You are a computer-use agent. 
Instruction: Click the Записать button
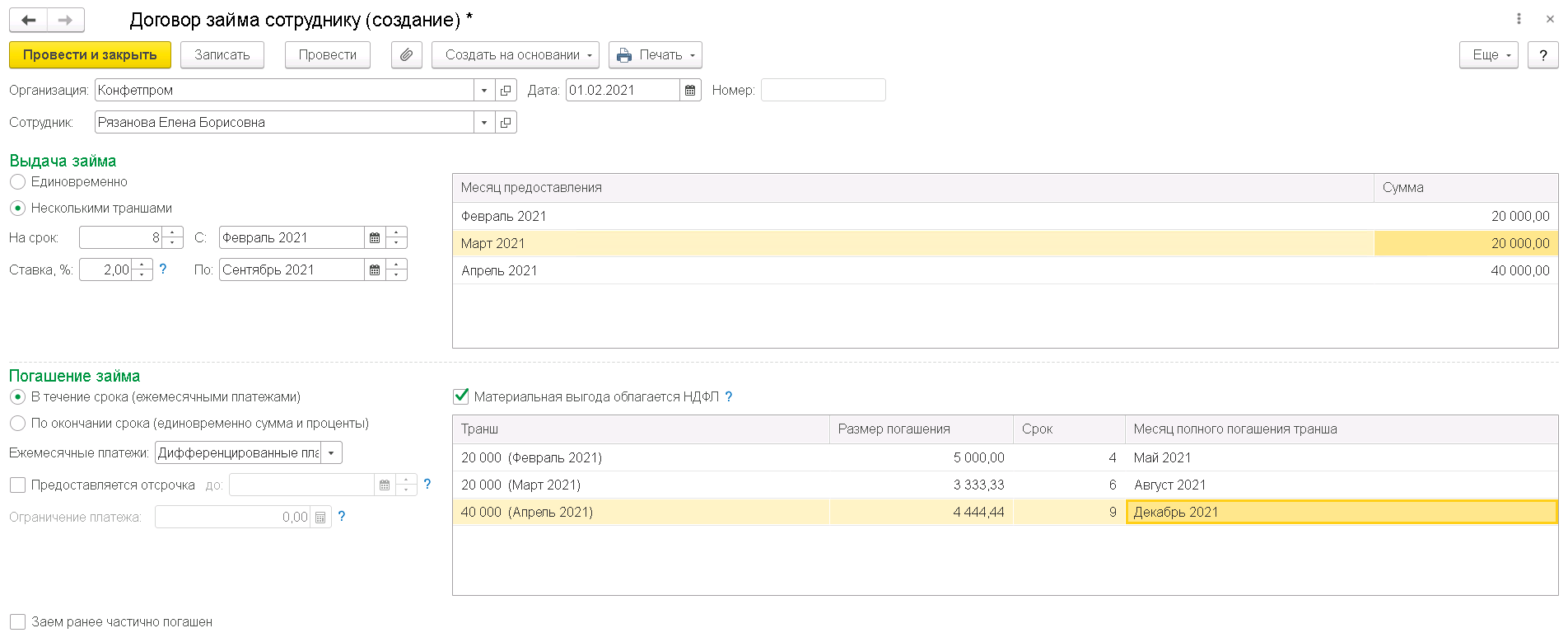pyautogui.click(x=222, y=55)
